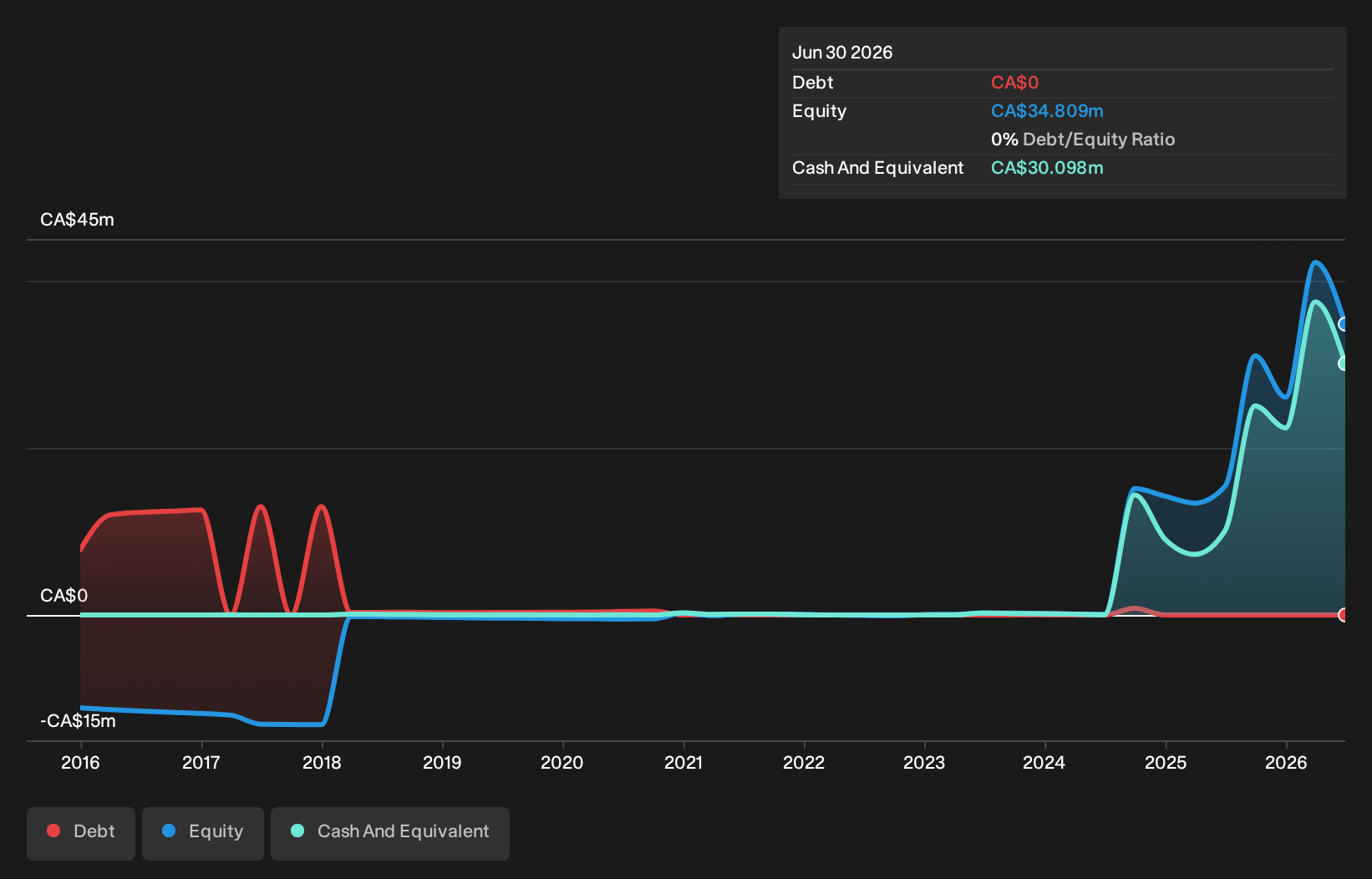Click the teal Cash And Equivalent legend dot
Viewport: 1372px width, 879px height.
[x=297, y=831]
